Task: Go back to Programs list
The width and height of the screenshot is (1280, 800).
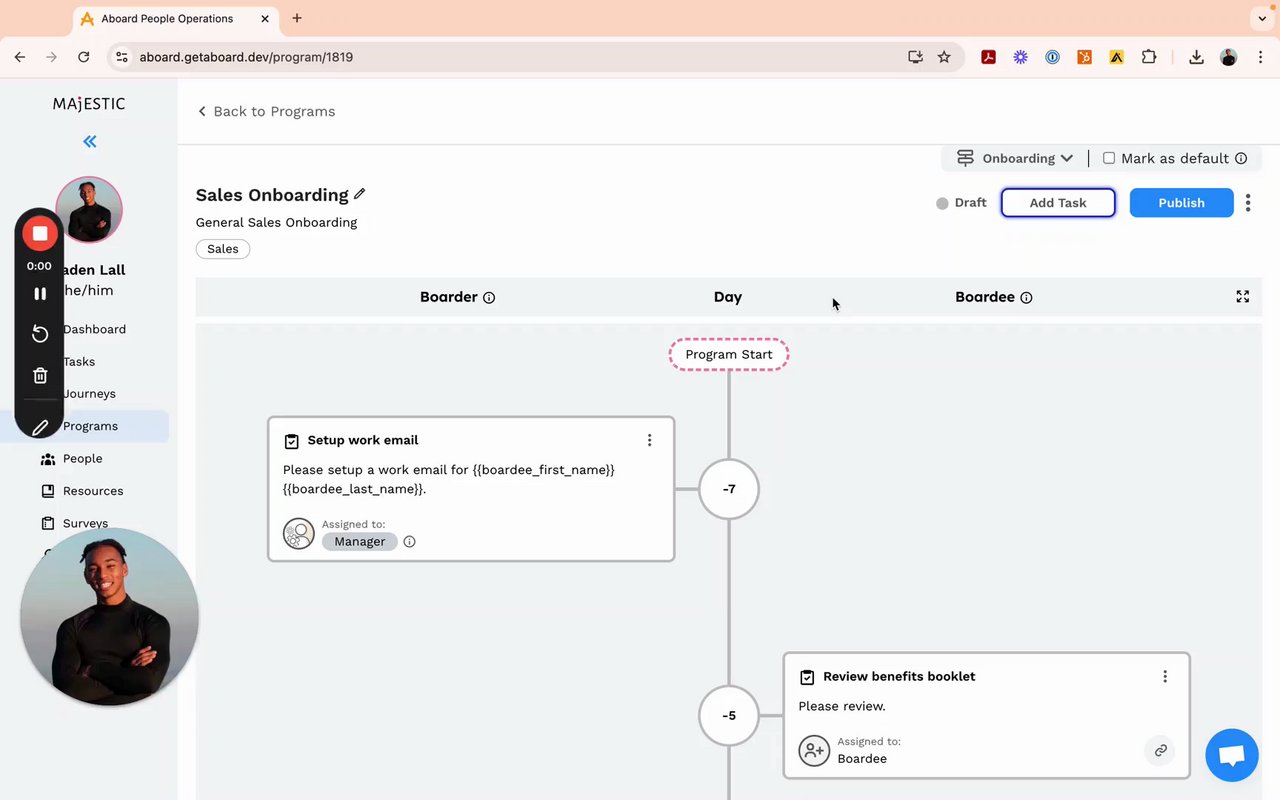Action: coord(266,111)
